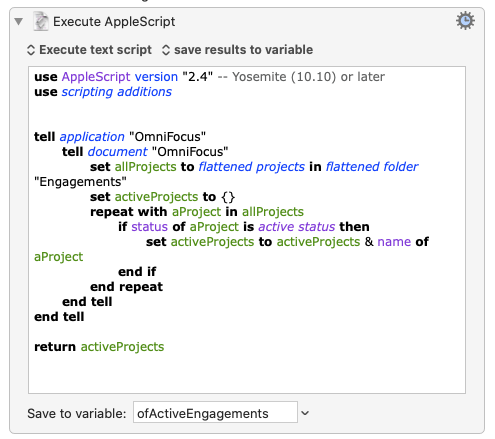The height and width of the screenshot is (439, 495).
Task: Click the "if status of aProject" line
Action: [244, 227]
